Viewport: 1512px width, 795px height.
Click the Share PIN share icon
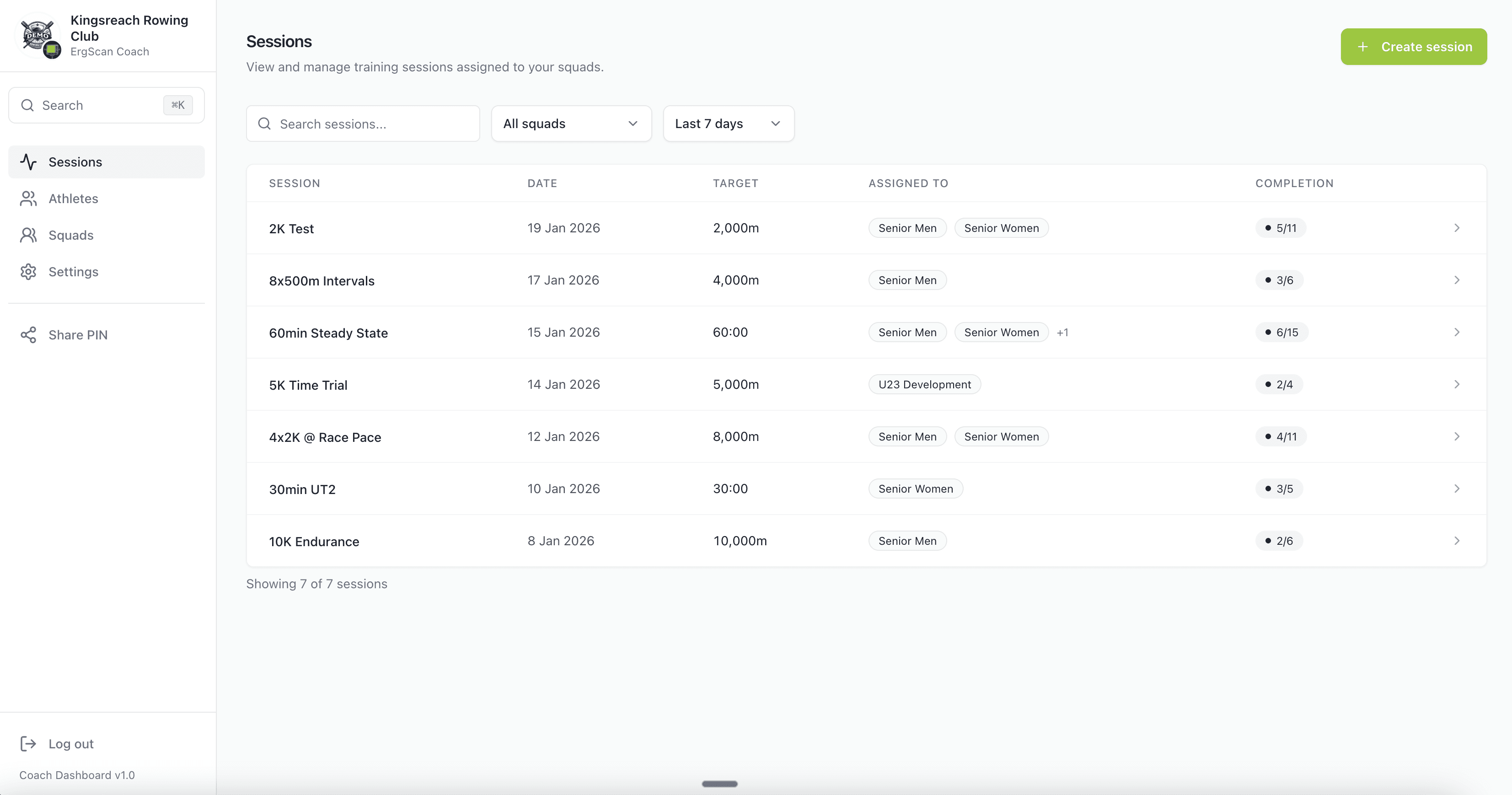click(x=29, y=335)
